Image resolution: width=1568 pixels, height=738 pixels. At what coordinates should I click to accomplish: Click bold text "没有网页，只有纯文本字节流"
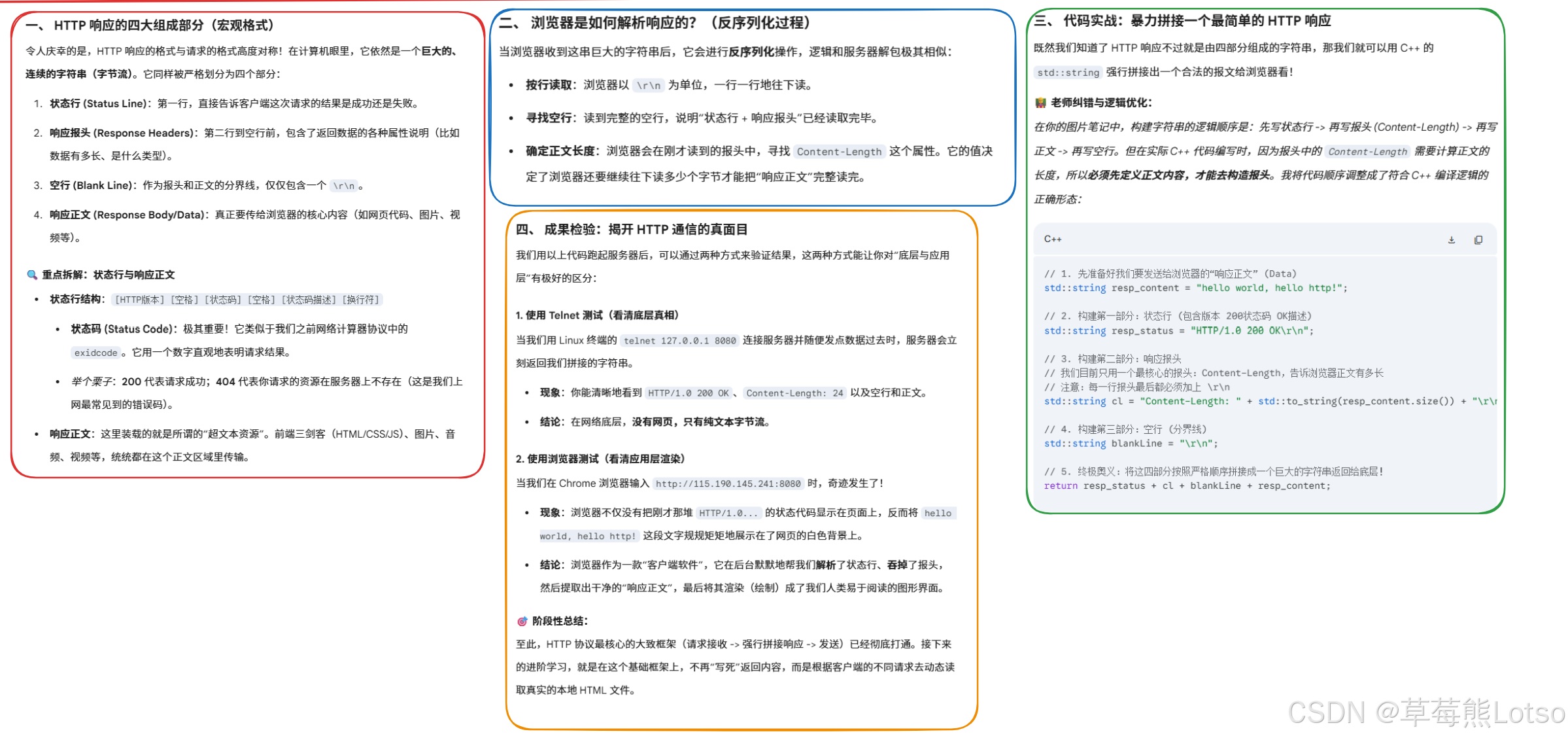pyautogui.click(x=698, y=422)
